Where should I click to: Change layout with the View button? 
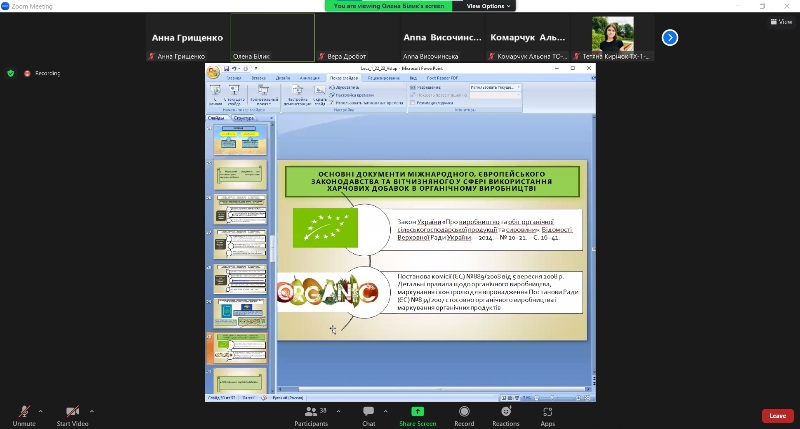(779, 21)
